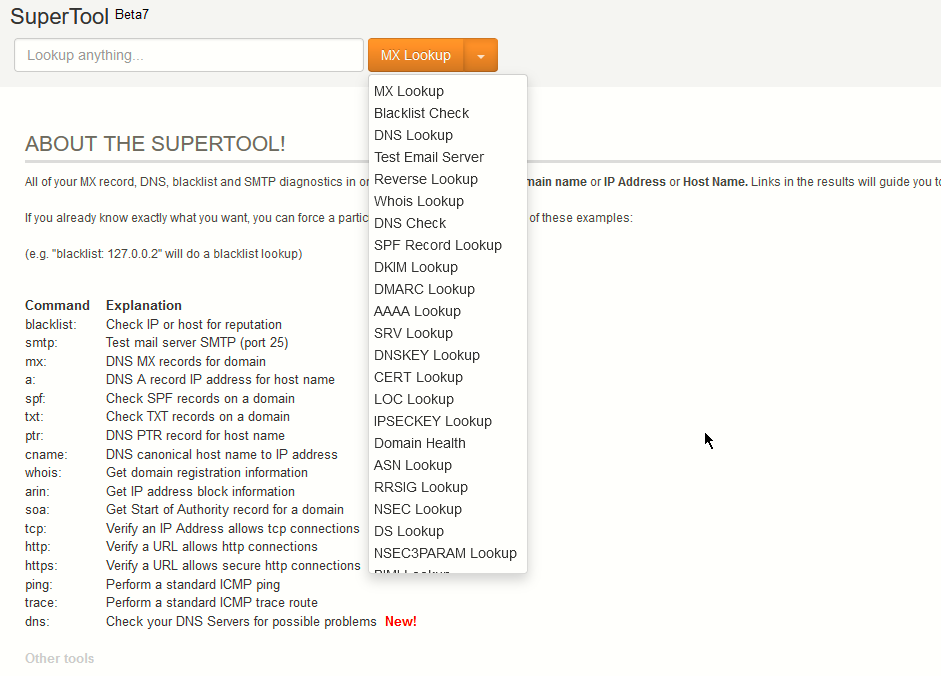
Task: Select MX Lookup from the dropdown list
Action: click(409, 91)
